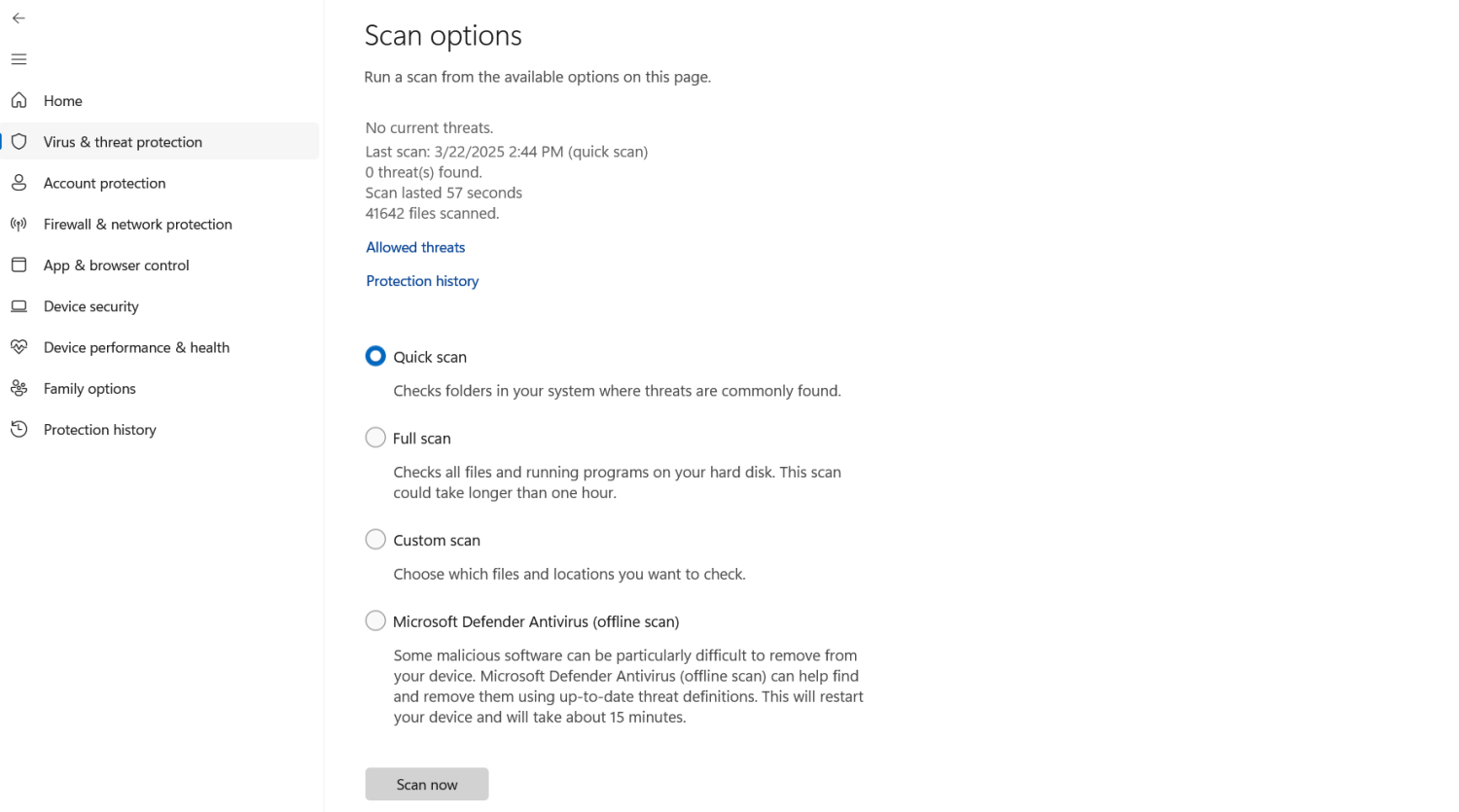Screen dimensions: 1459x812
Task: Open the hamburger navigation menu
Action: click(x=18, y=59)
